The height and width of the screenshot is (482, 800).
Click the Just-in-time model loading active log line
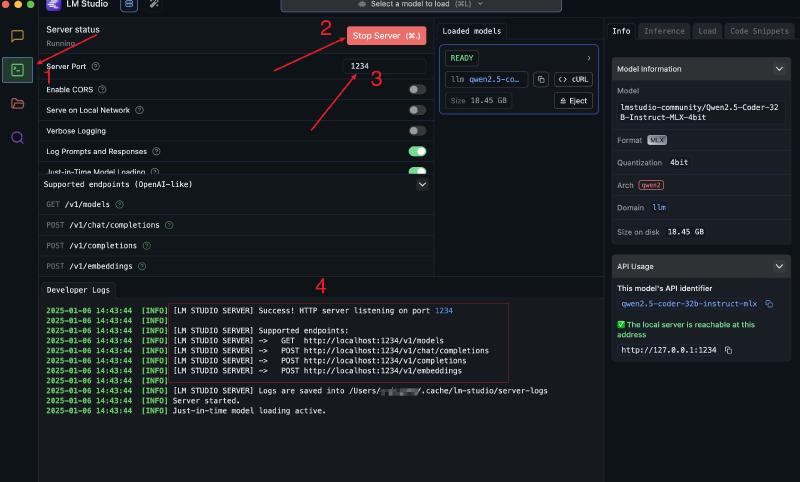coord(249,411)
